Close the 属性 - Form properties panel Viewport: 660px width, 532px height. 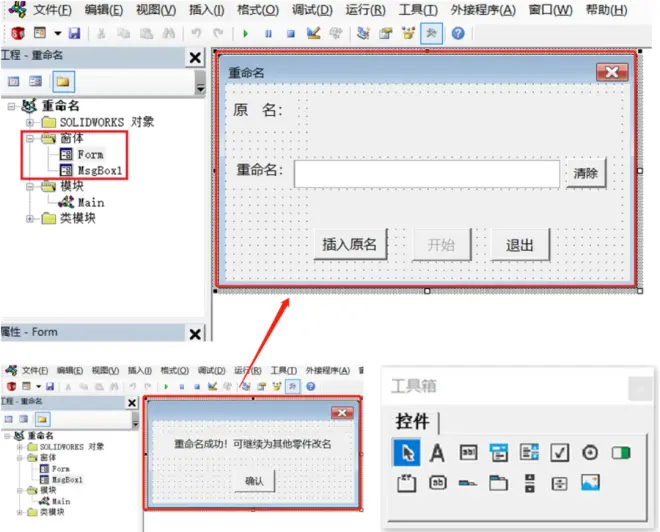[195, 334]
